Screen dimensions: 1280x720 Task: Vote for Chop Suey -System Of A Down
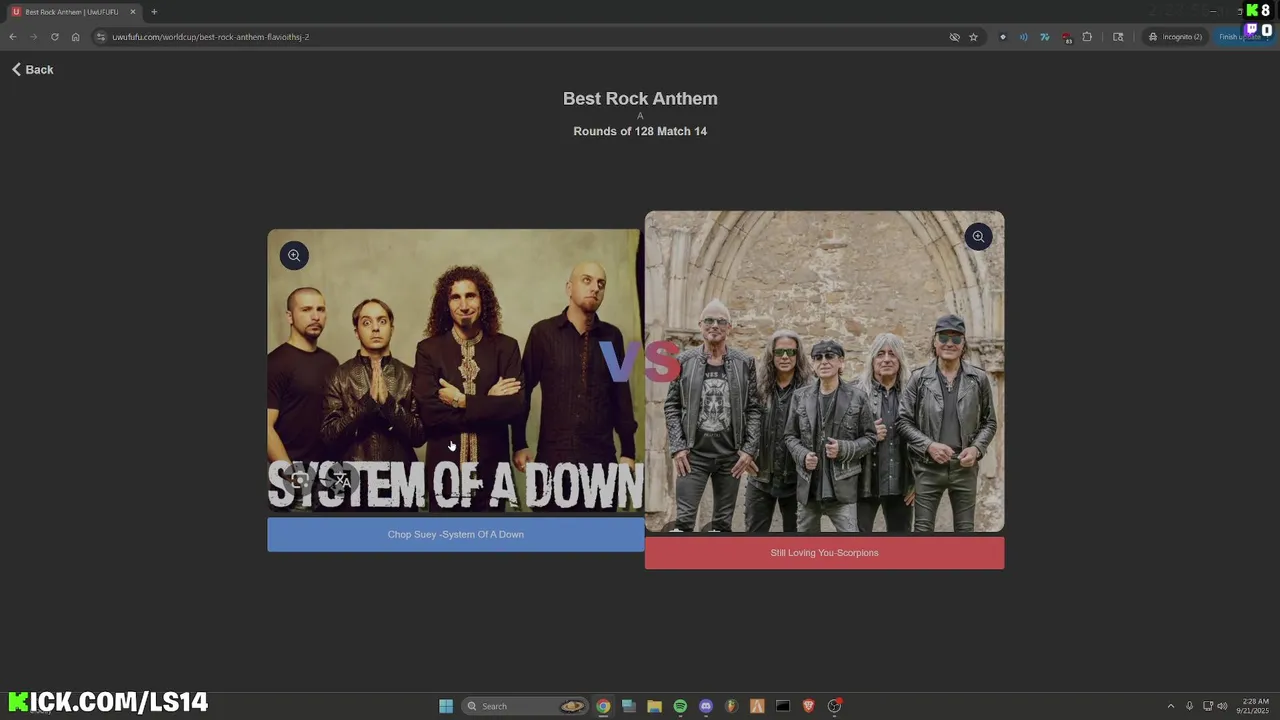click(x=456, y=534)
